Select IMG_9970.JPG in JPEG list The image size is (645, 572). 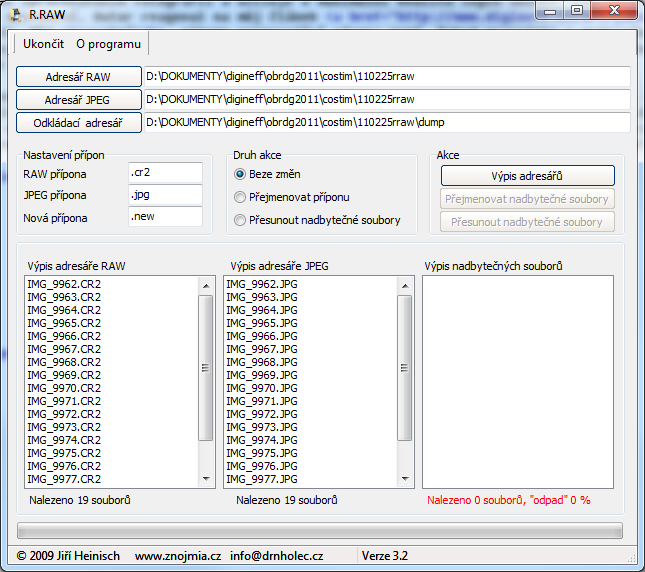click(x=262, y=388)
